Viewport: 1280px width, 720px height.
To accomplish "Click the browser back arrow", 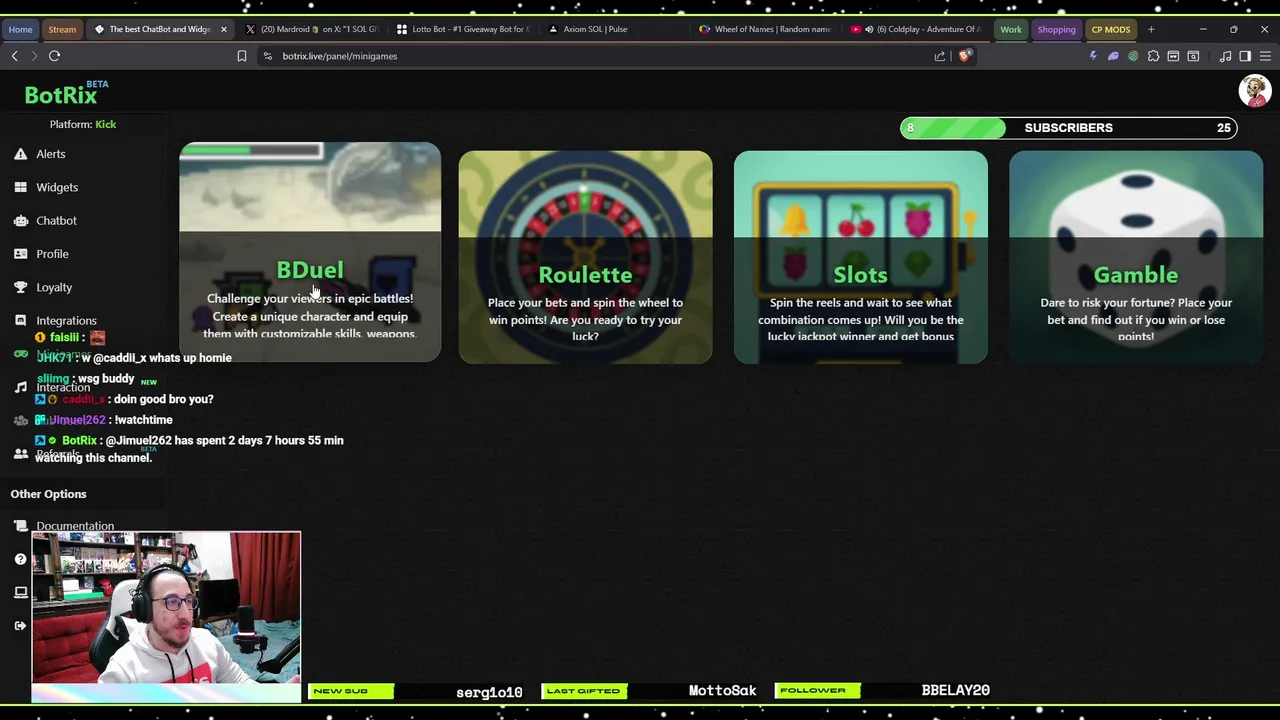I will (x=14, y=56).
